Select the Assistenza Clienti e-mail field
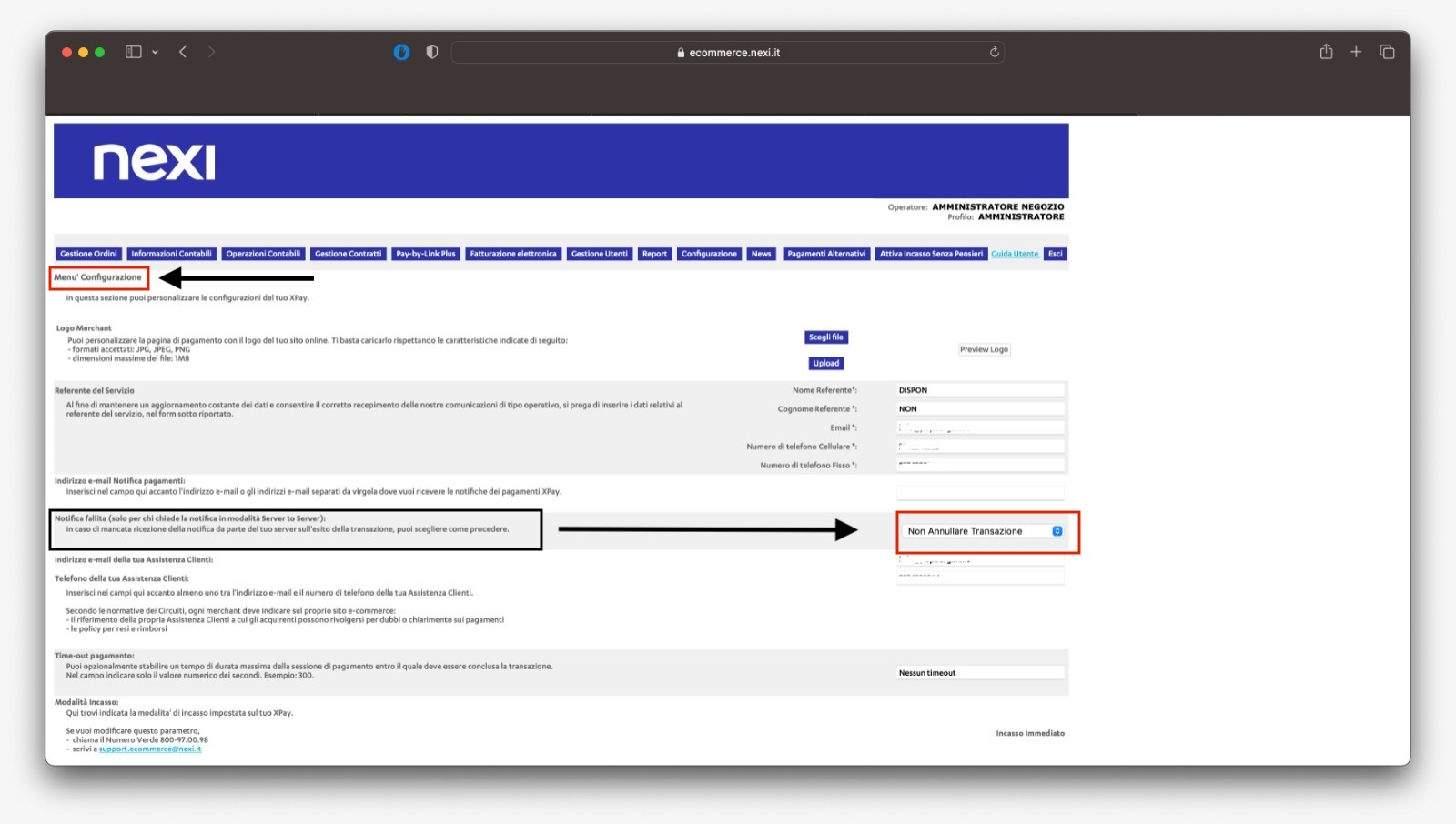 tap(980, 560)
